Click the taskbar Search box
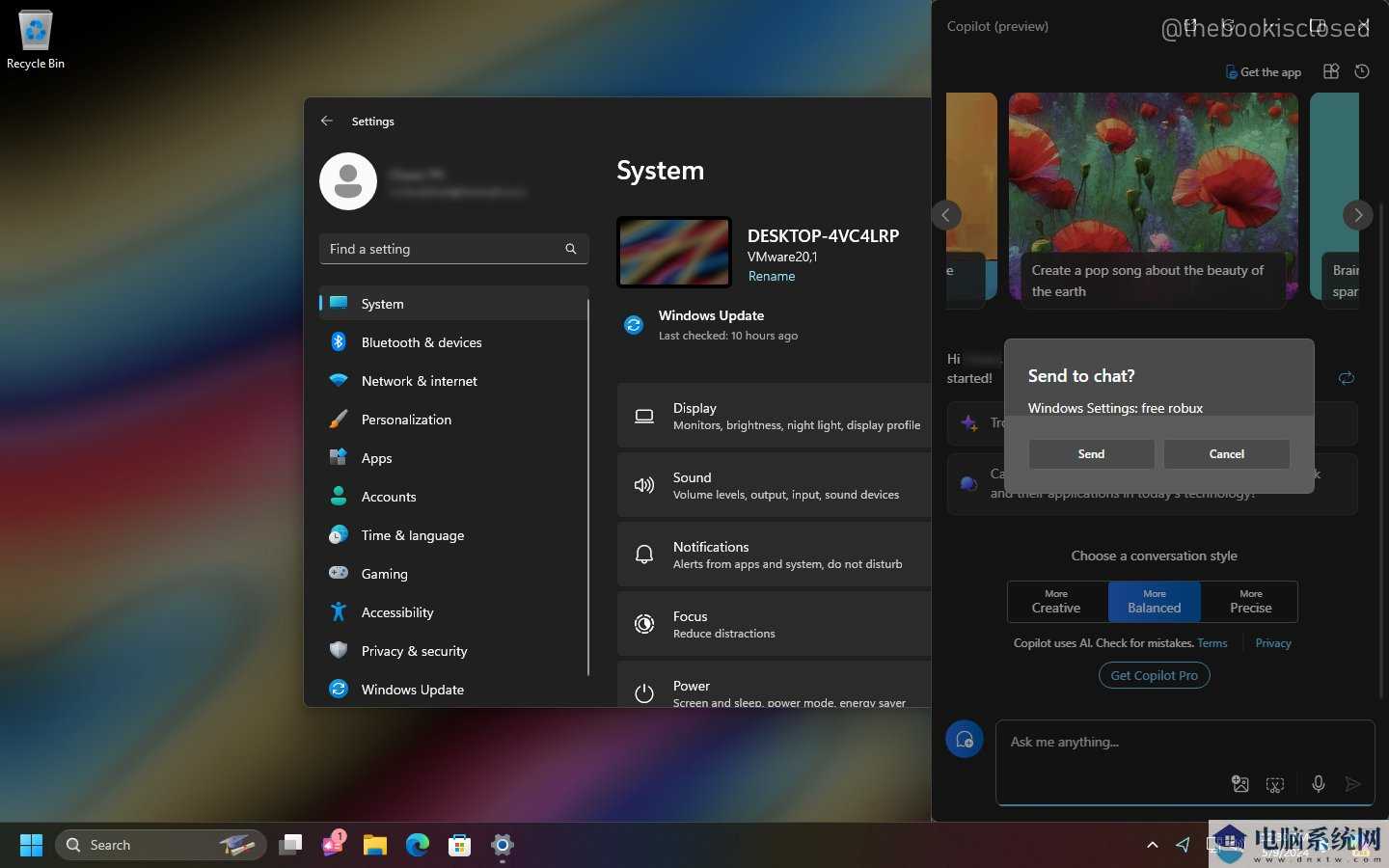Viewport: 1389px width, 868px height. pos(161,846)
